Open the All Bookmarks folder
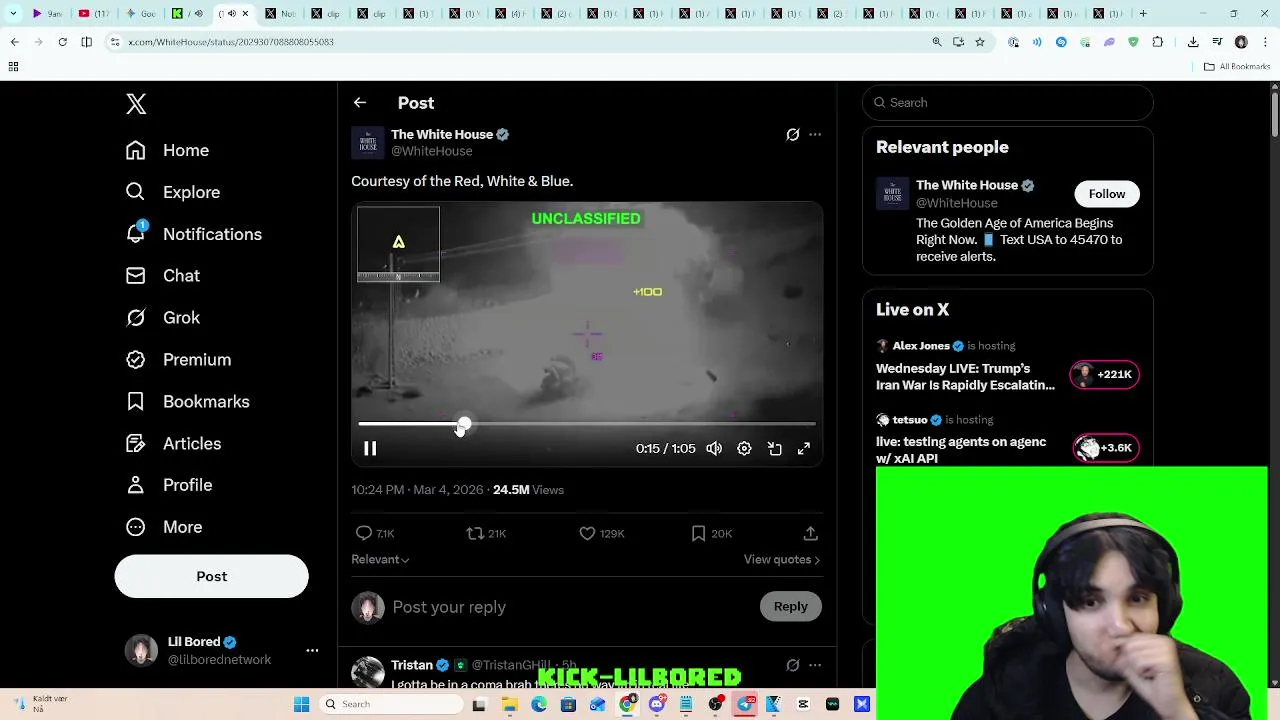 1237,67
